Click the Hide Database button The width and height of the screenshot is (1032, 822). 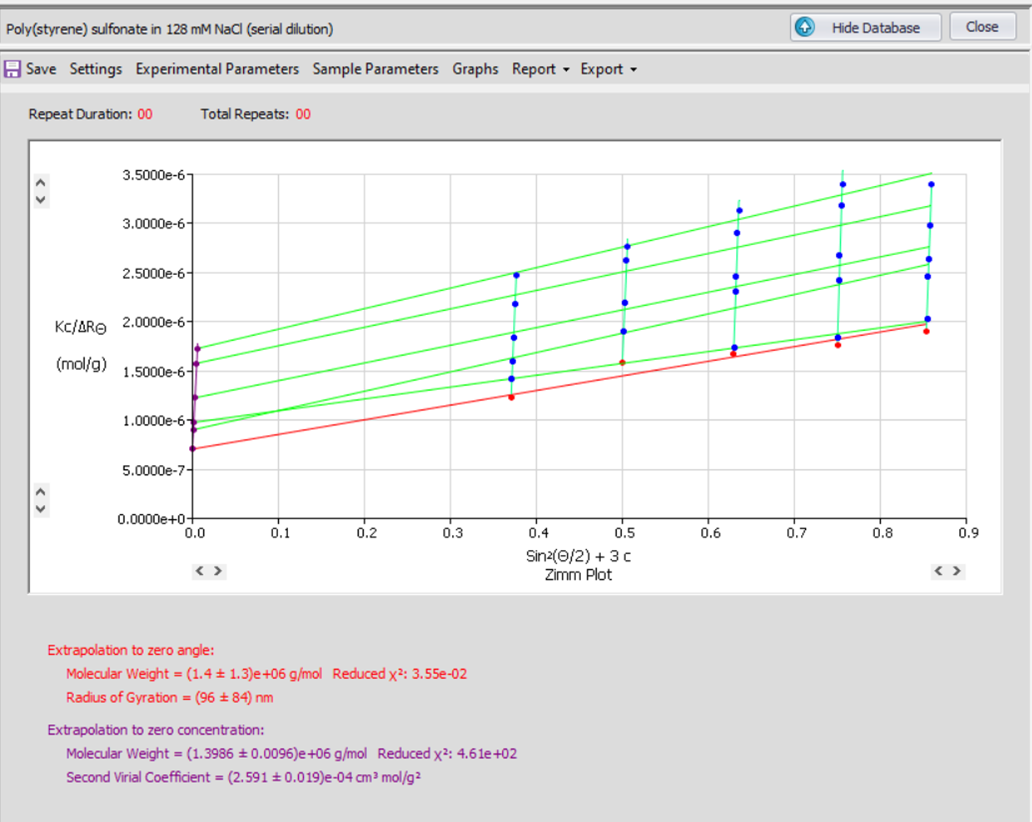tap(875, 27)
